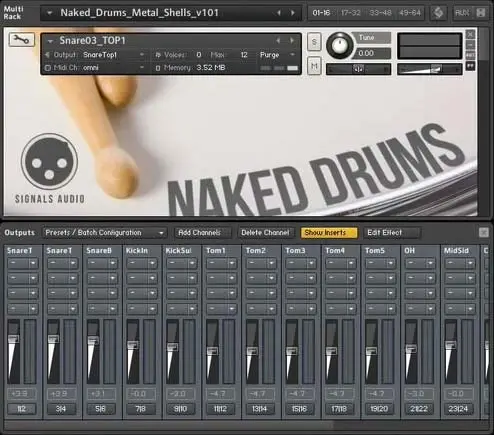Open the KSP script icon in the rack header
Screen dimensions: 494x435
pyautogui.click(x=438, y=13)
